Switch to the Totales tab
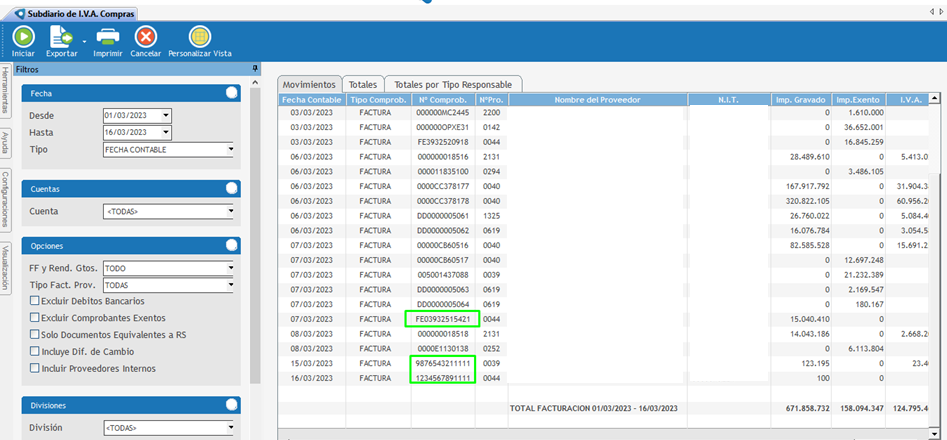The width and height of the screenshot is (947, 440). pyautogui.click(x=363, y=84)
